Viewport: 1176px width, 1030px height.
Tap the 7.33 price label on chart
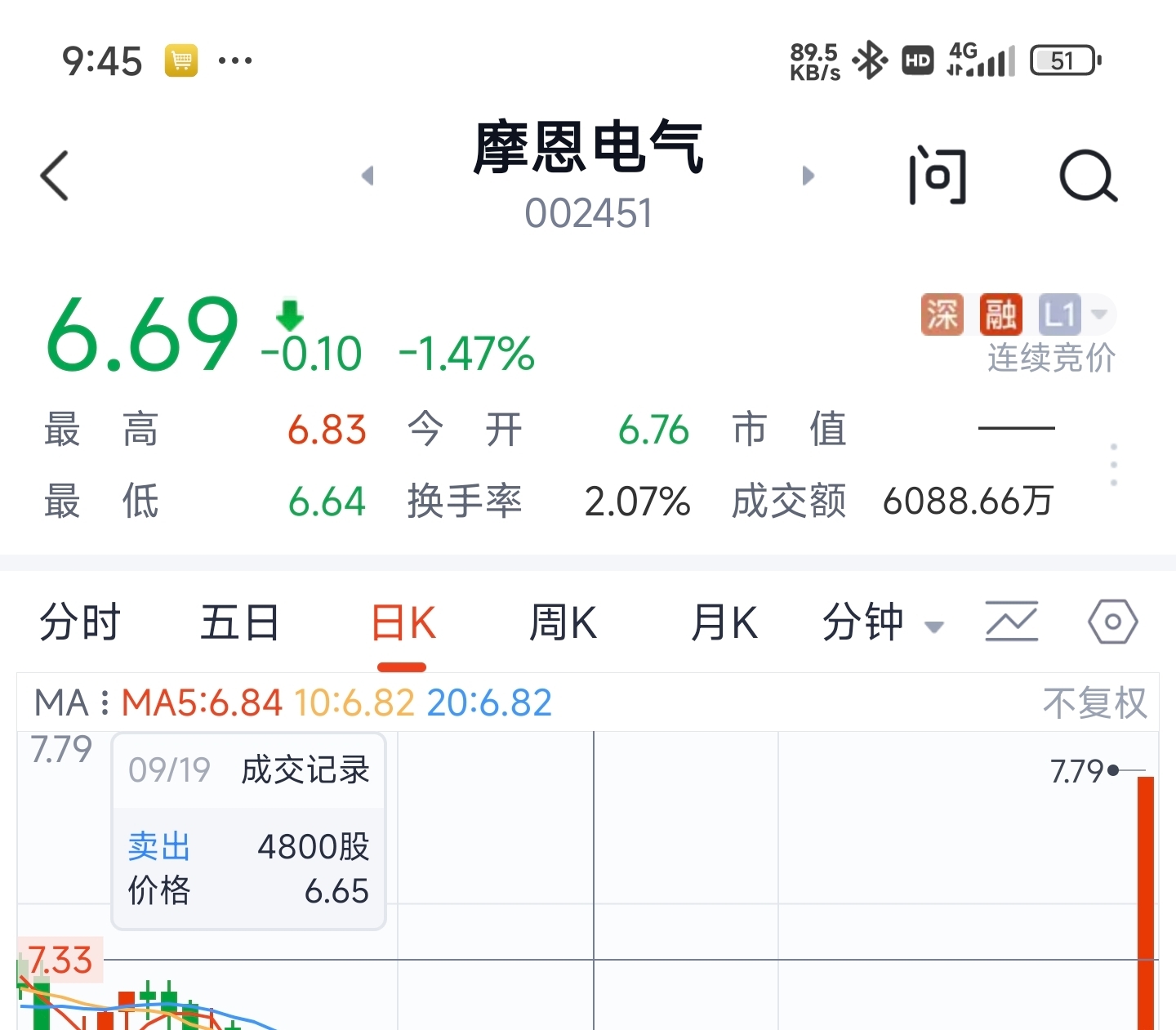[60, 960]
